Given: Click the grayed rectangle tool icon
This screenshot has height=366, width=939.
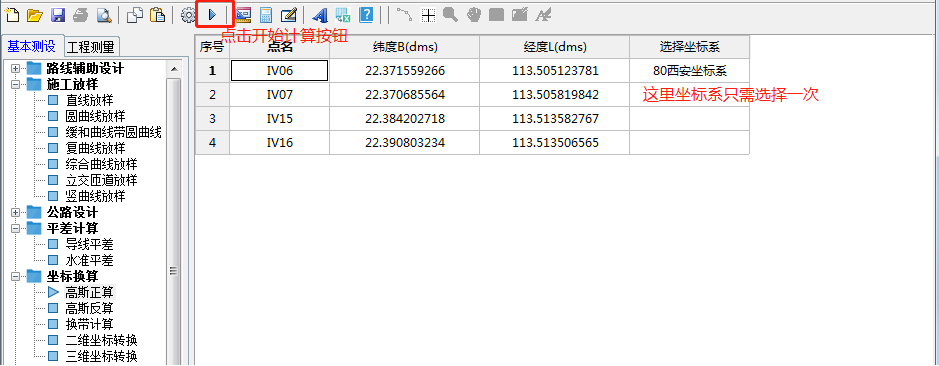Looking at the screenshot, I should pos(496,15).
